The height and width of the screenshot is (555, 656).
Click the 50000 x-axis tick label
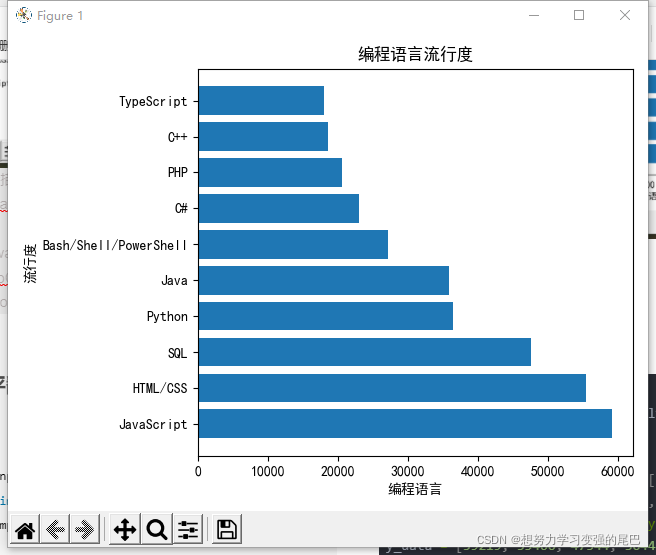point(548,471)
